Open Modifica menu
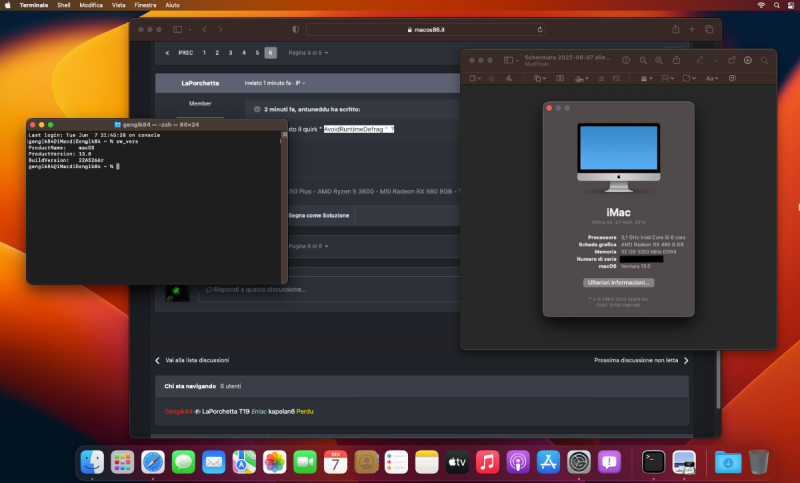The height and width of the screenshot is (483, 800). [91, 5]
